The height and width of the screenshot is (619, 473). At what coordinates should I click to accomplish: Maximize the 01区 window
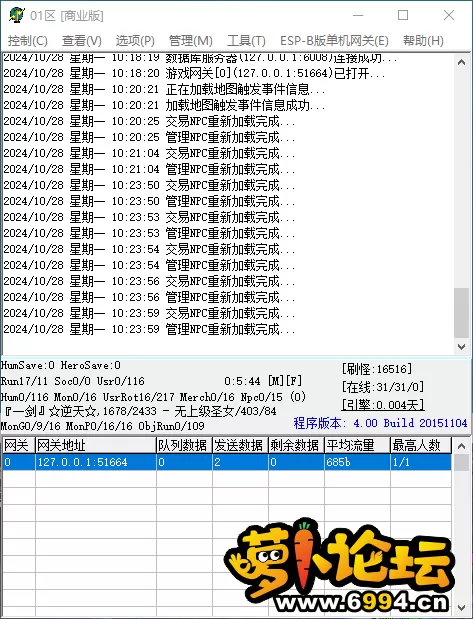403,15
